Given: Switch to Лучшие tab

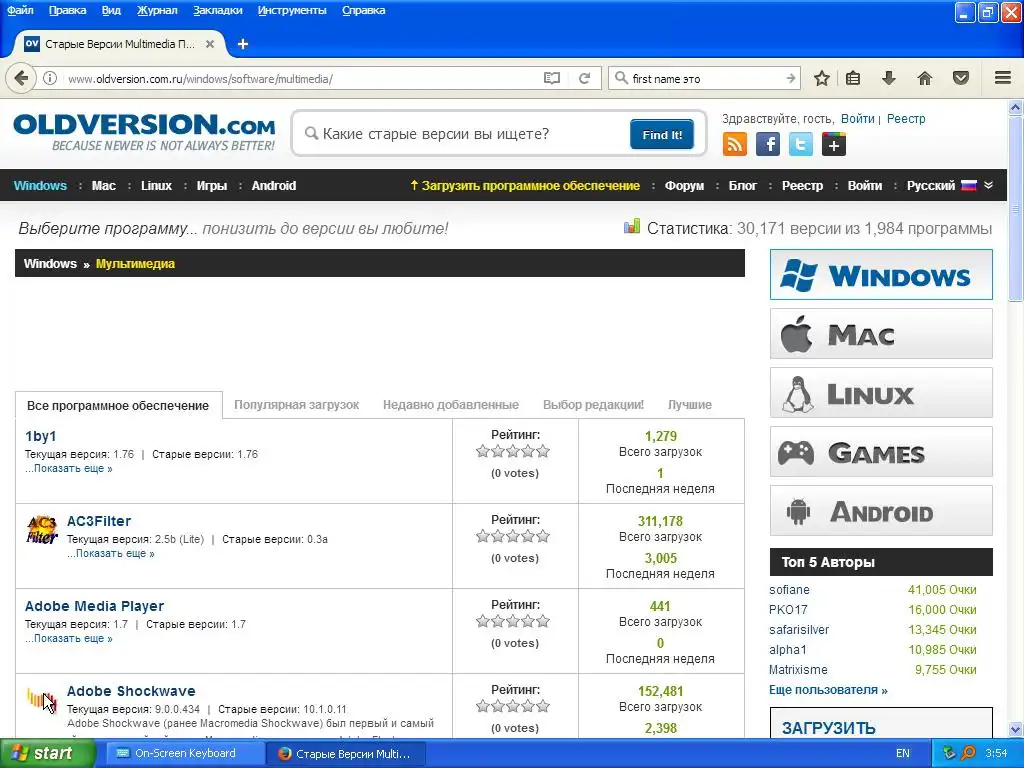Looking at the screenshot, I should [690, 405].
